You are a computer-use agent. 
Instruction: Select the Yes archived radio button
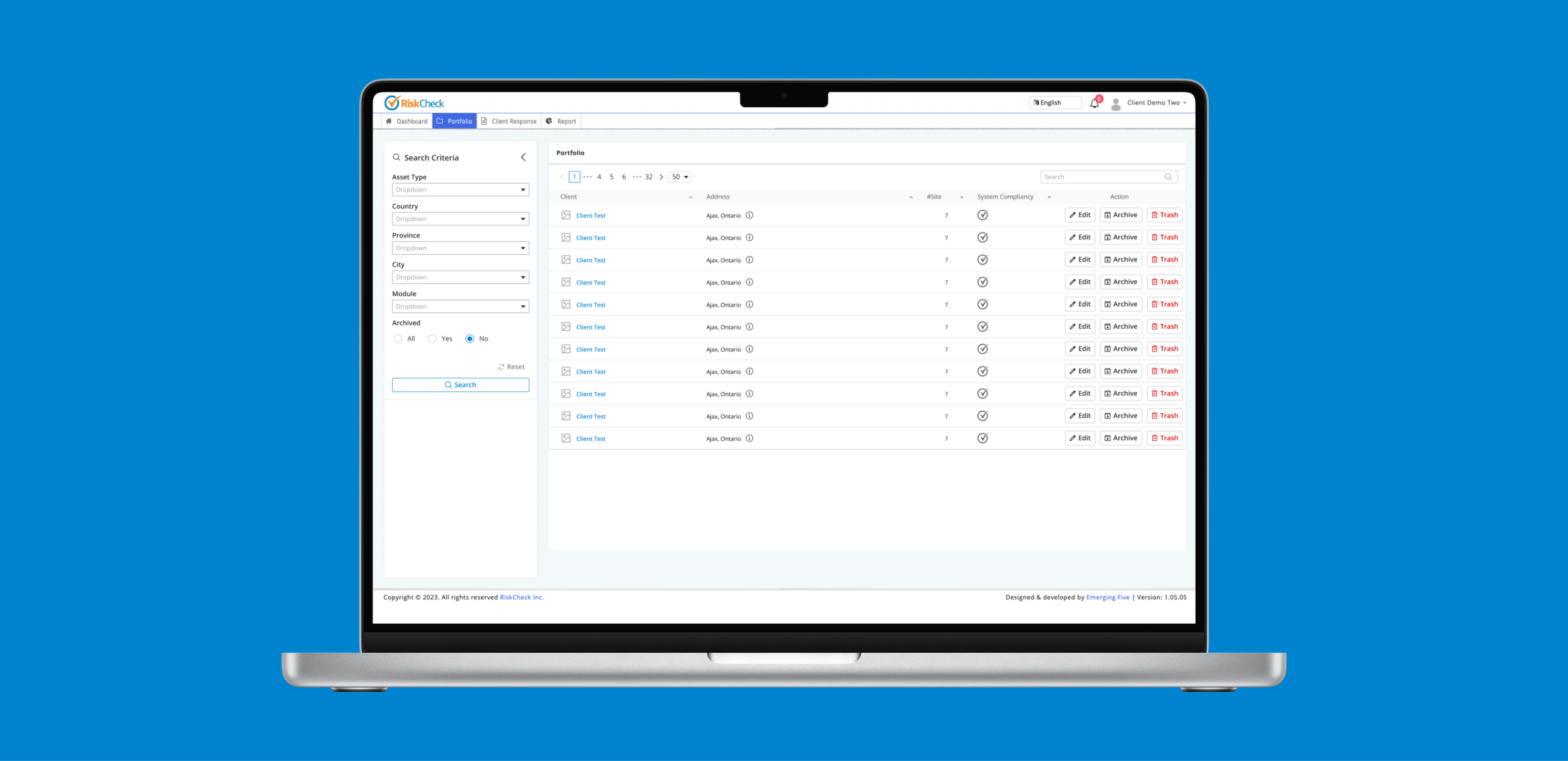click(x=432, y=339)
